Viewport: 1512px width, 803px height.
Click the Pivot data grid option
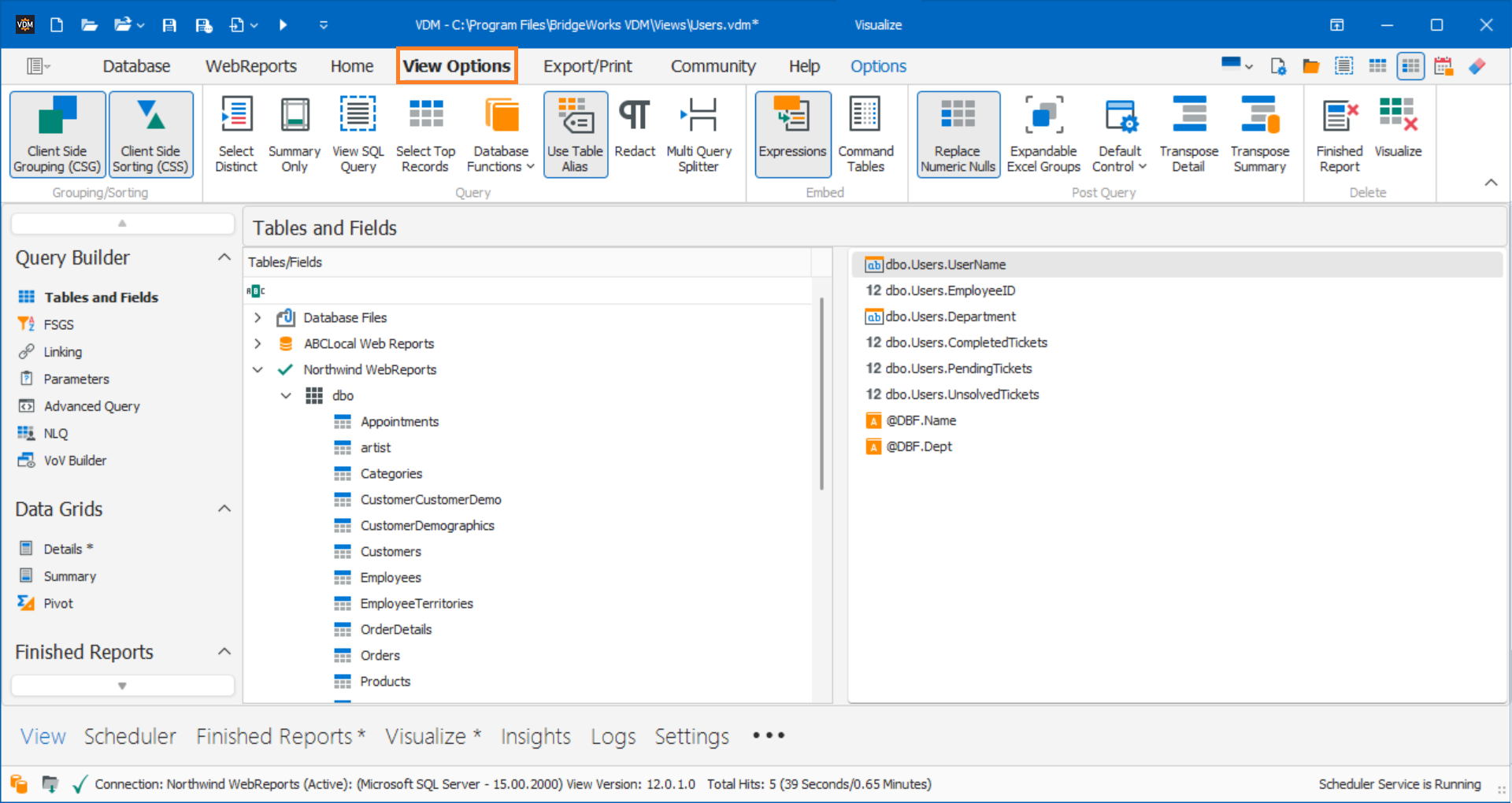click(x=56, y=603)
